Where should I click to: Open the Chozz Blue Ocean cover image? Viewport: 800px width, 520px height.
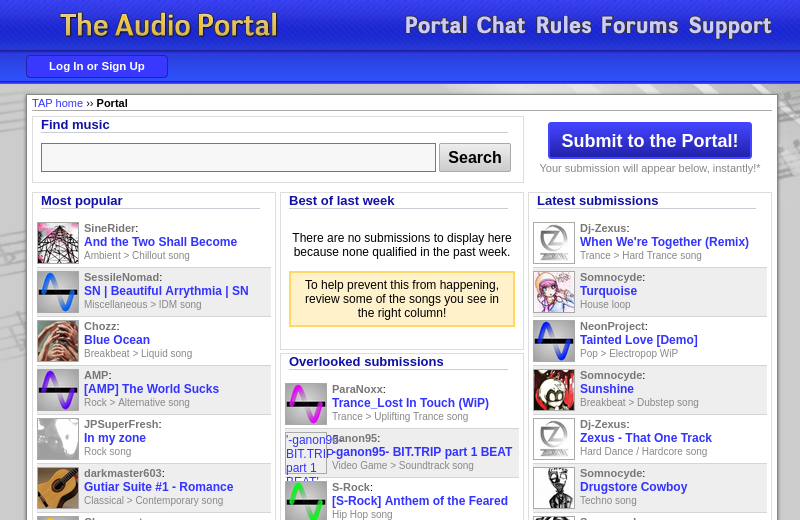[x=58, y=341]
